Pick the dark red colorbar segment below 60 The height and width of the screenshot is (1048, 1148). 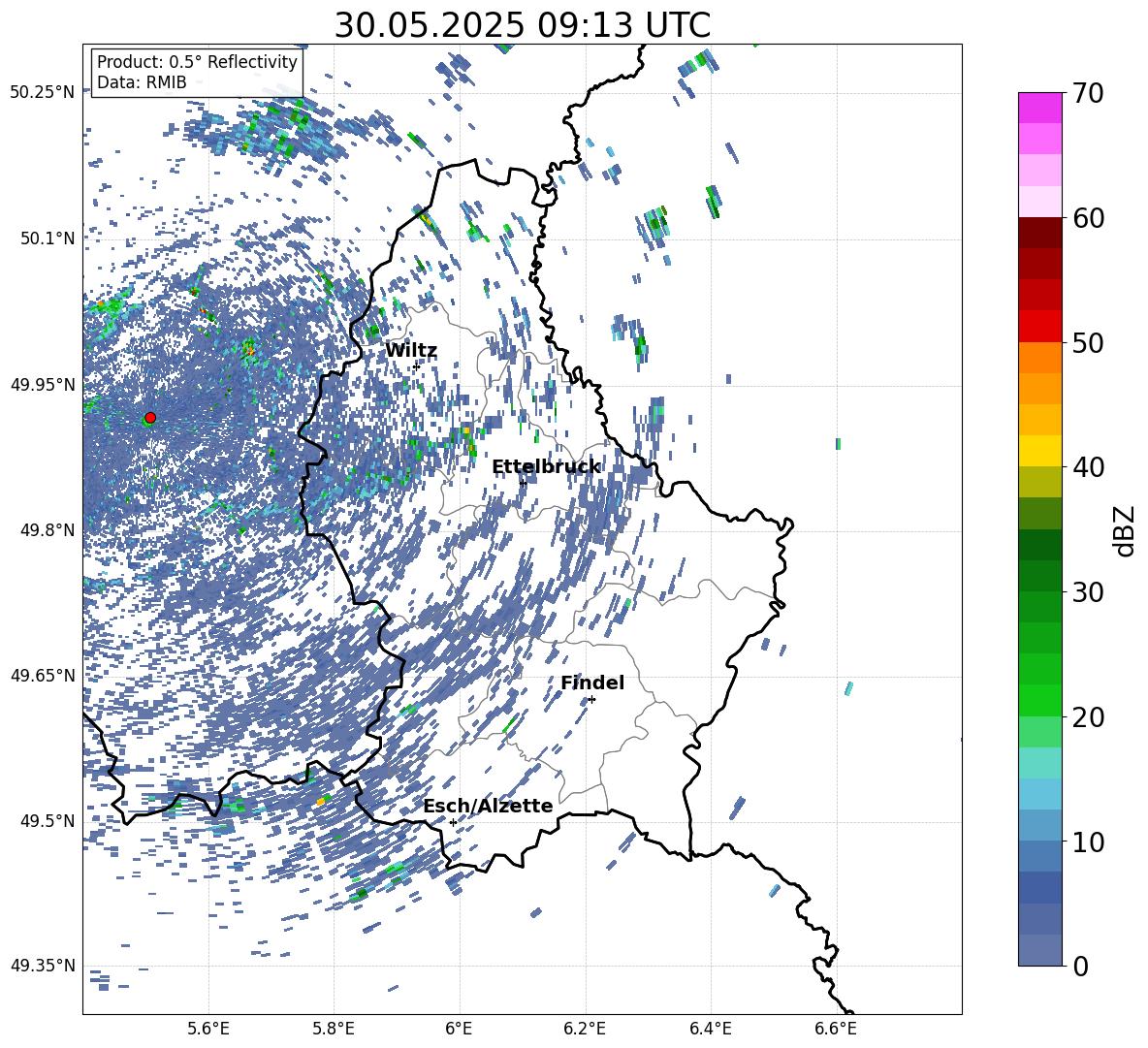[1039, 233]
